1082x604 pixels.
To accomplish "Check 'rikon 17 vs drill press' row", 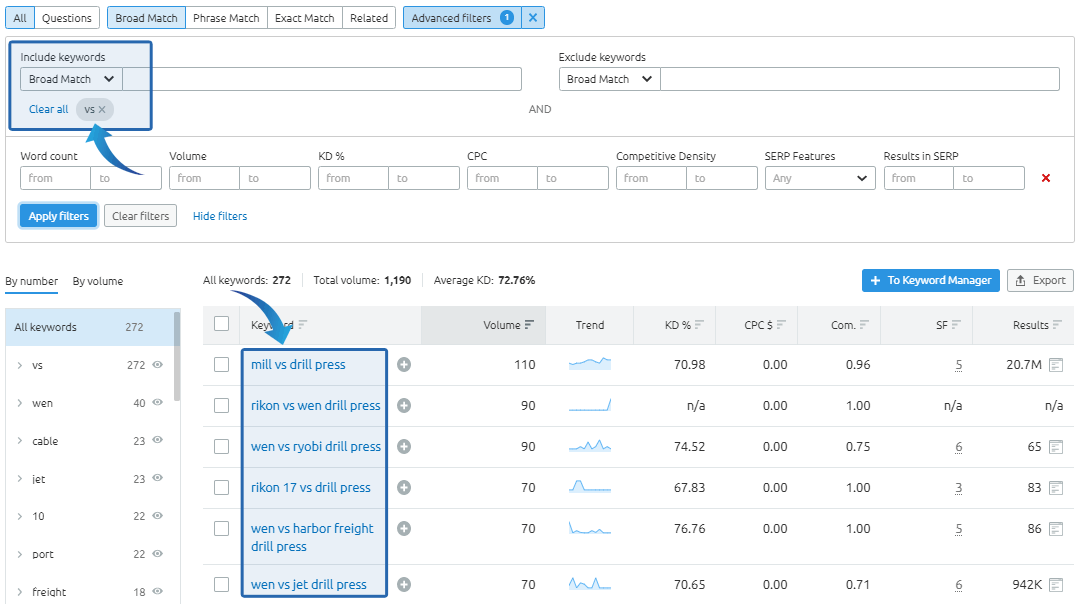I will click(x=222, y=487).
